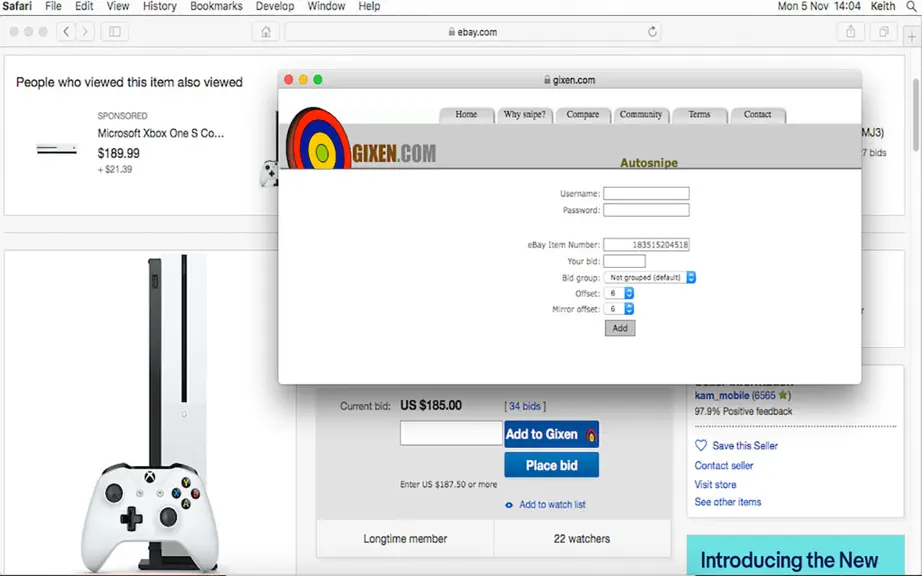The width and height of the screenshot is (922, 576).
Task: Open the sponsored Xbox One S thumbnail
Action: point(56,150)
